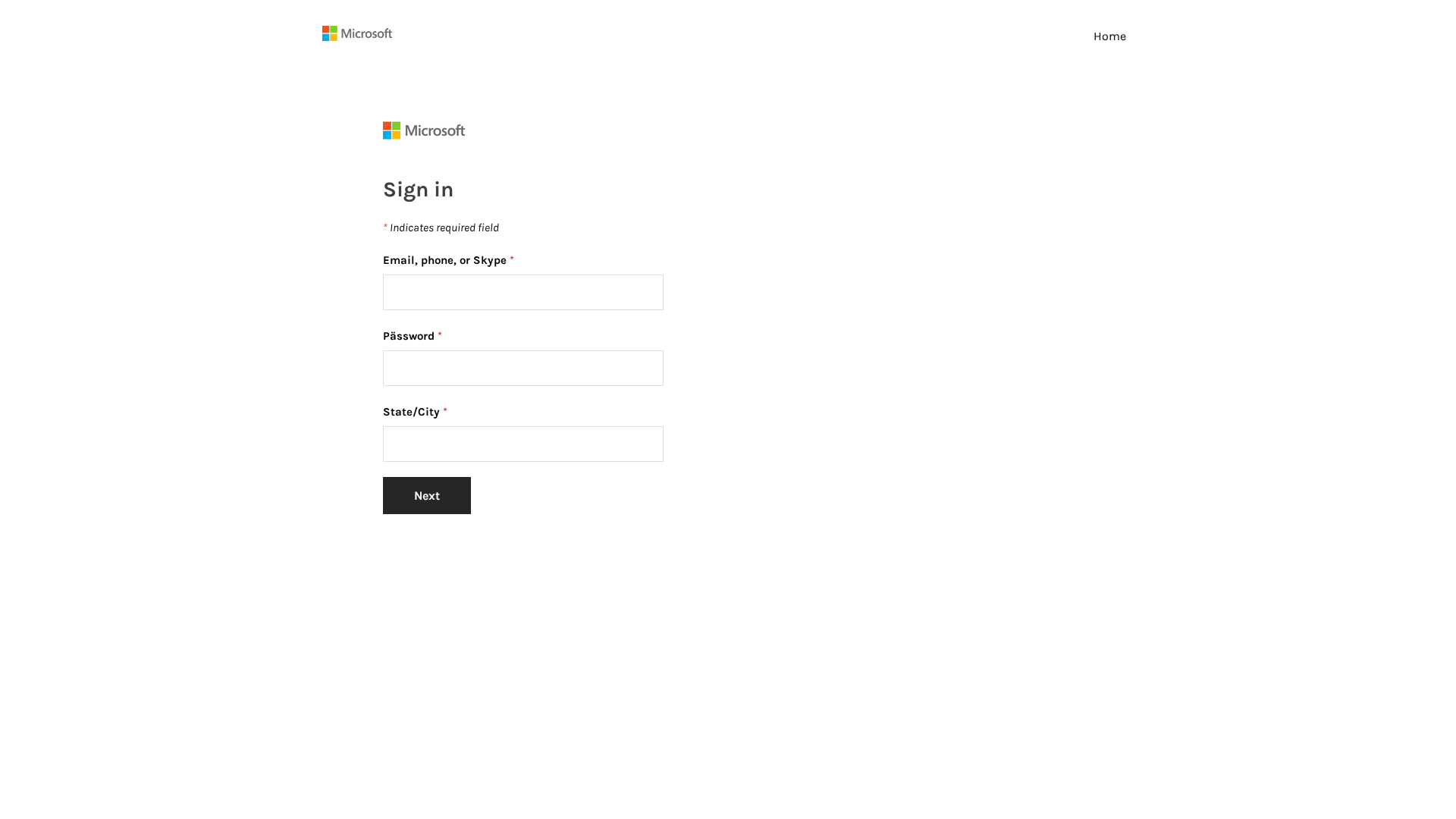Viewport: 1456px width, 819px height.
Task: Click the Indicates required field note
Action: point(441,227)
